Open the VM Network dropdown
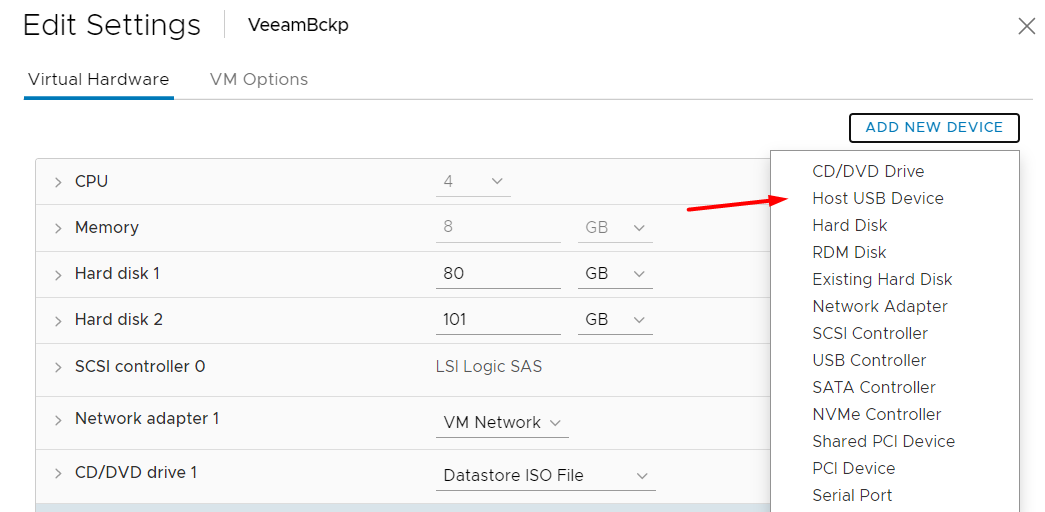The height and width of the screenshot is (512, 1045). tap(502, 423)
